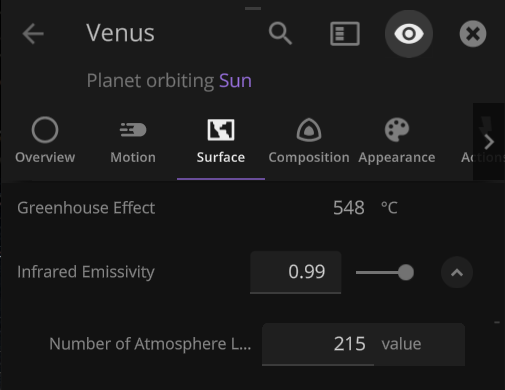The height and width of the screenshot is (390, 505).
Task: Select the Motion tab label
Action: coord(133,157)
